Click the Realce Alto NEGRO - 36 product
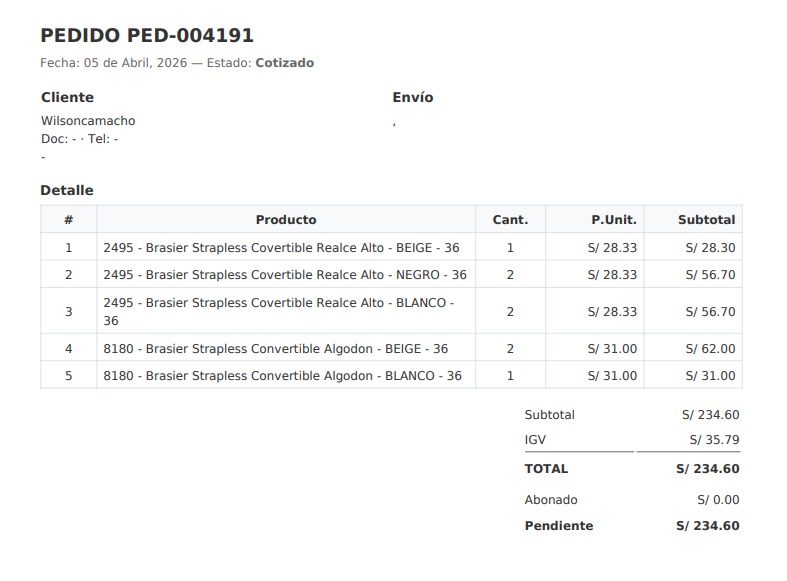 pyautogui.click(x=285, y=275)
